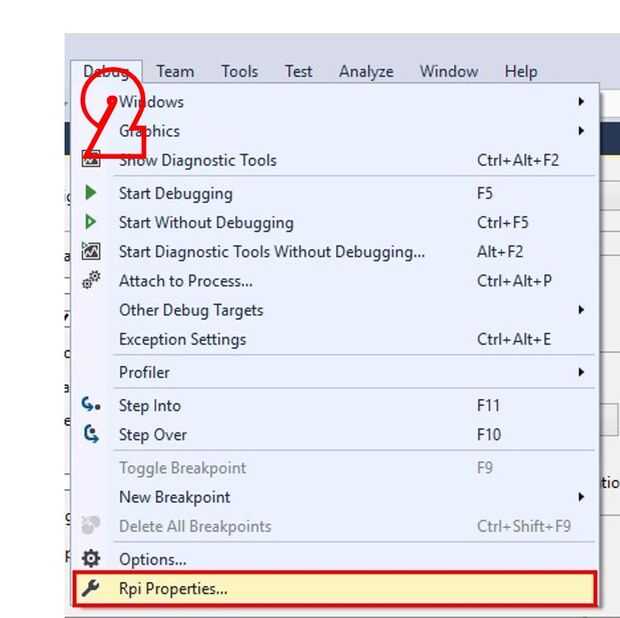Expand the Graphics submenu arrow
Image resolution: width=620 pixels, height=618 pixels.
(580, 131)
